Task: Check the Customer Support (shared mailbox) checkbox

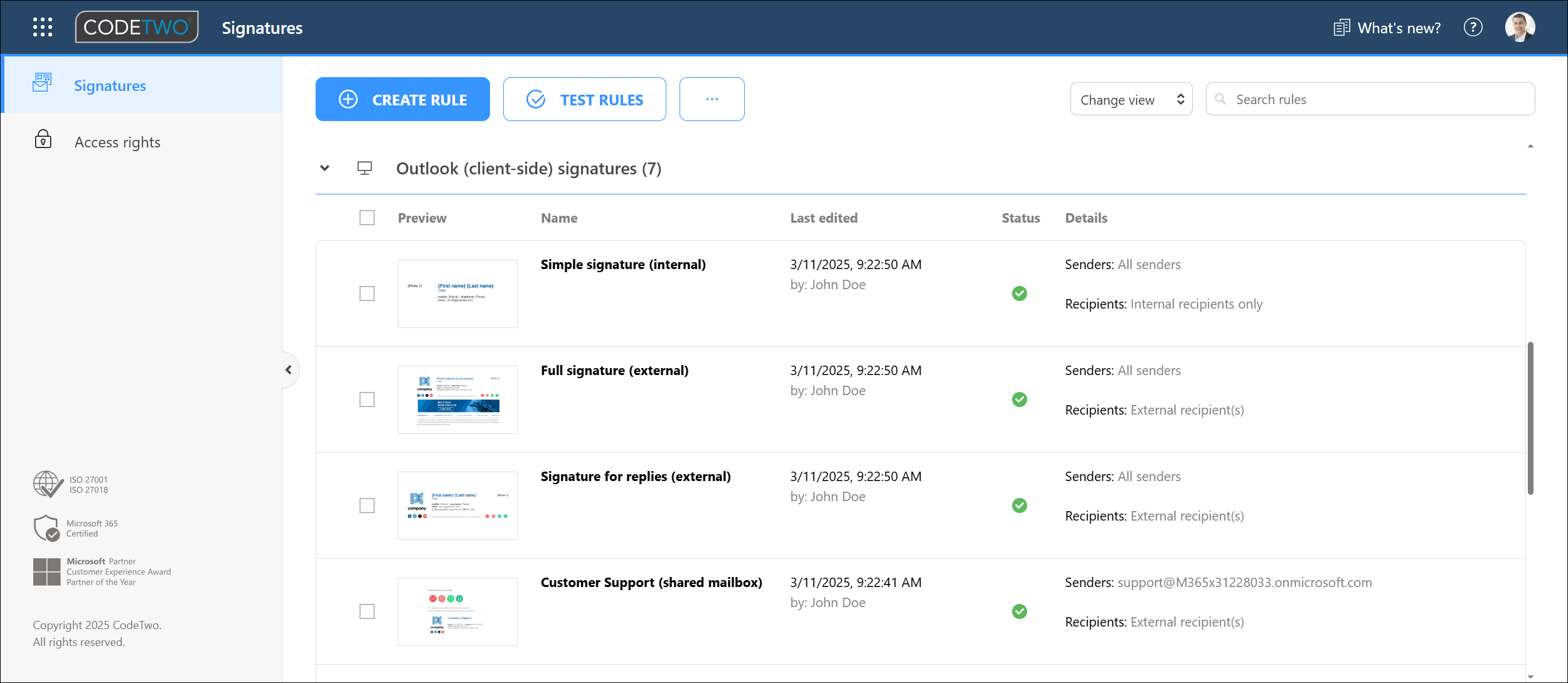Action: pyautogui.click(x=367, y=612)
